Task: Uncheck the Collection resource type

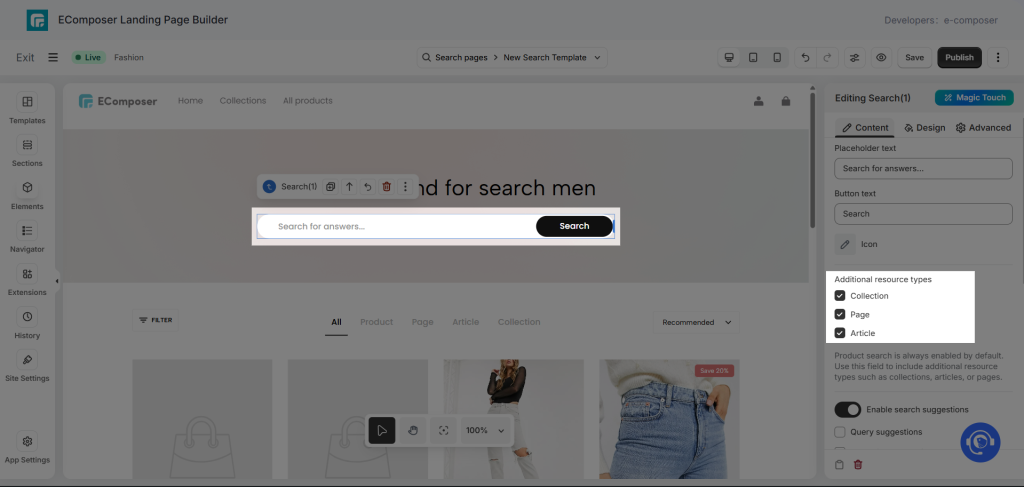Action: (840, 296)
